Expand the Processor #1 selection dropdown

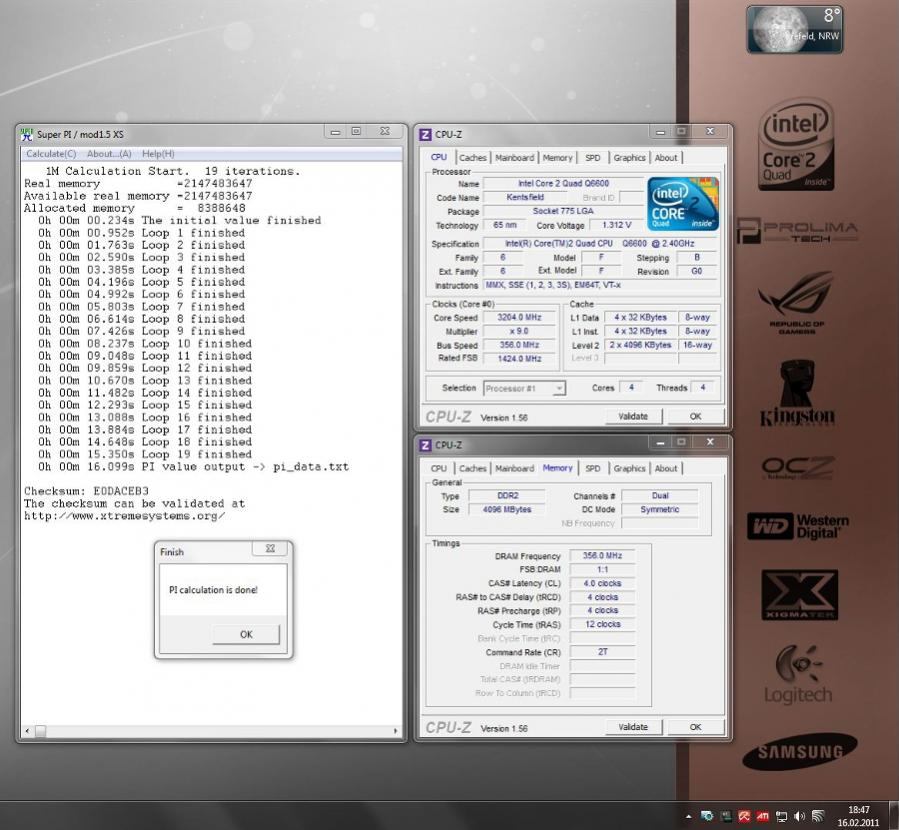pyautogui.click(x=558, y=388)
